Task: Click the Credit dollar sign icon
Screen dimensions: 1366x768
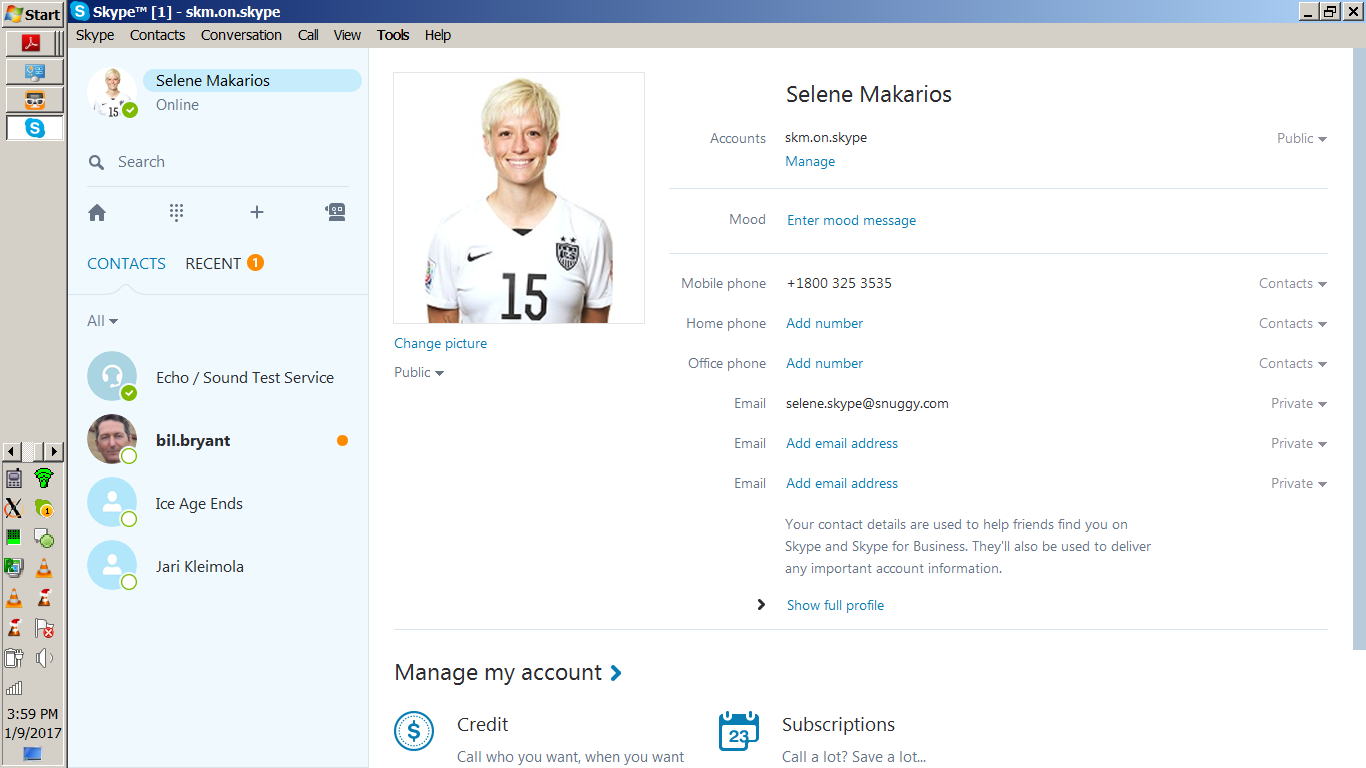Action: pyautogui.click(x=414, y=731)
